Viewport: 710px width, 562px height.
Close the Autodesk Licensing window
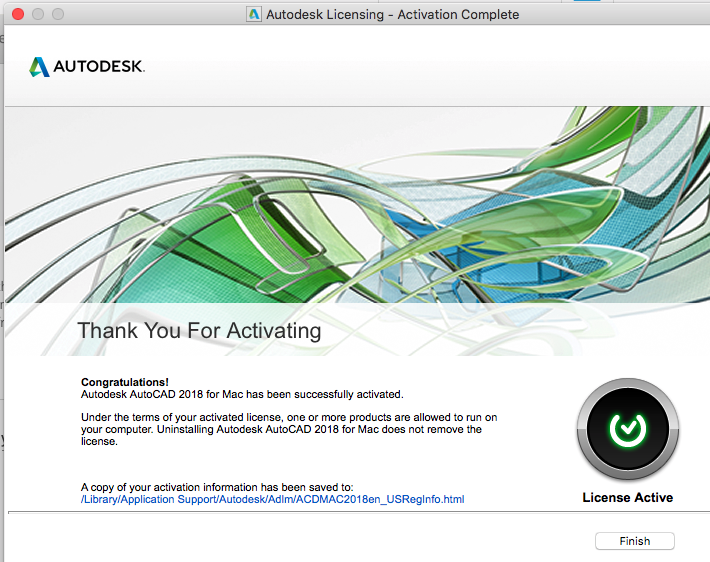(x=18, y=14)
